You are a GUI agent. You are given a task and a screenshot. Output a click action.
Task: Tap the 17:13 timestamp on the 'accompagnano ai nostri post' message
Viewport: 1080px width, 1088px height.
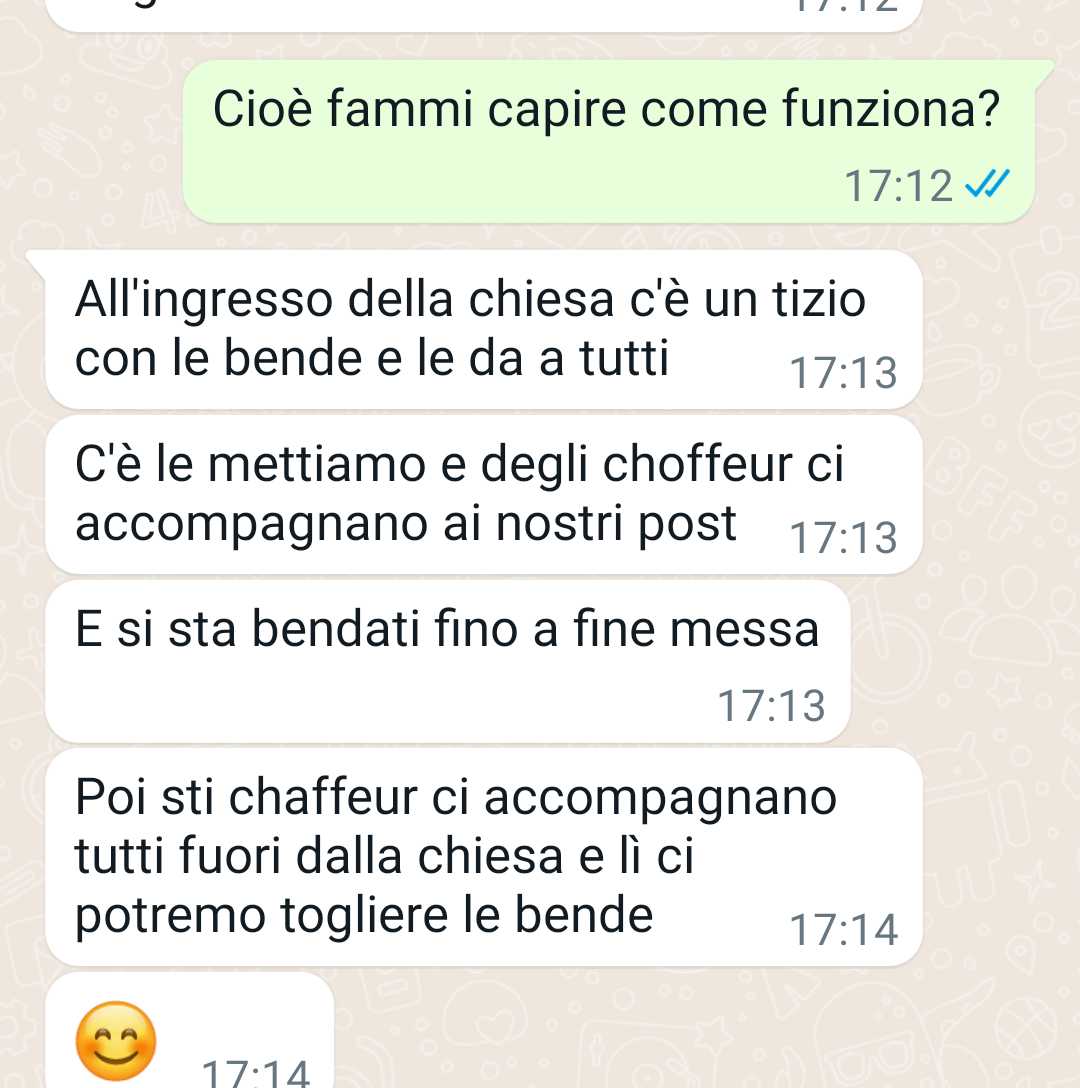tap(843, 538)
